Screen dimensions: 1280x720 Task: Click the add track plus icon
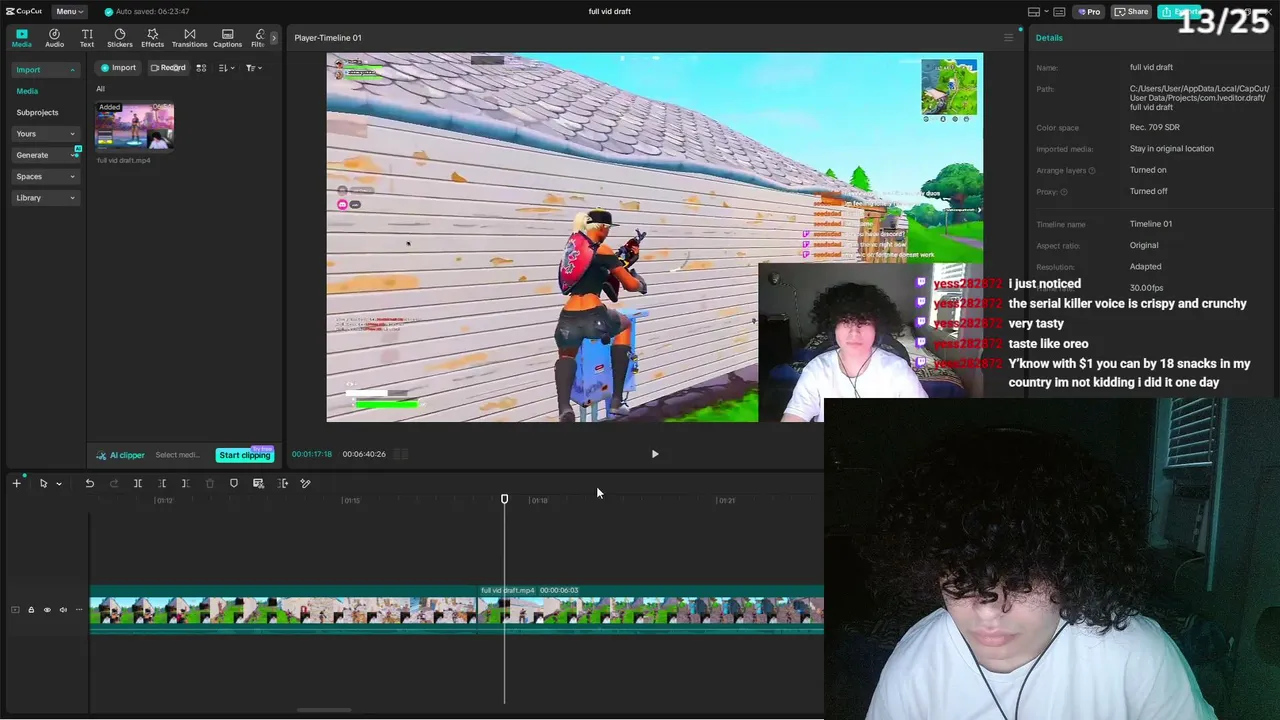[16, 483]
